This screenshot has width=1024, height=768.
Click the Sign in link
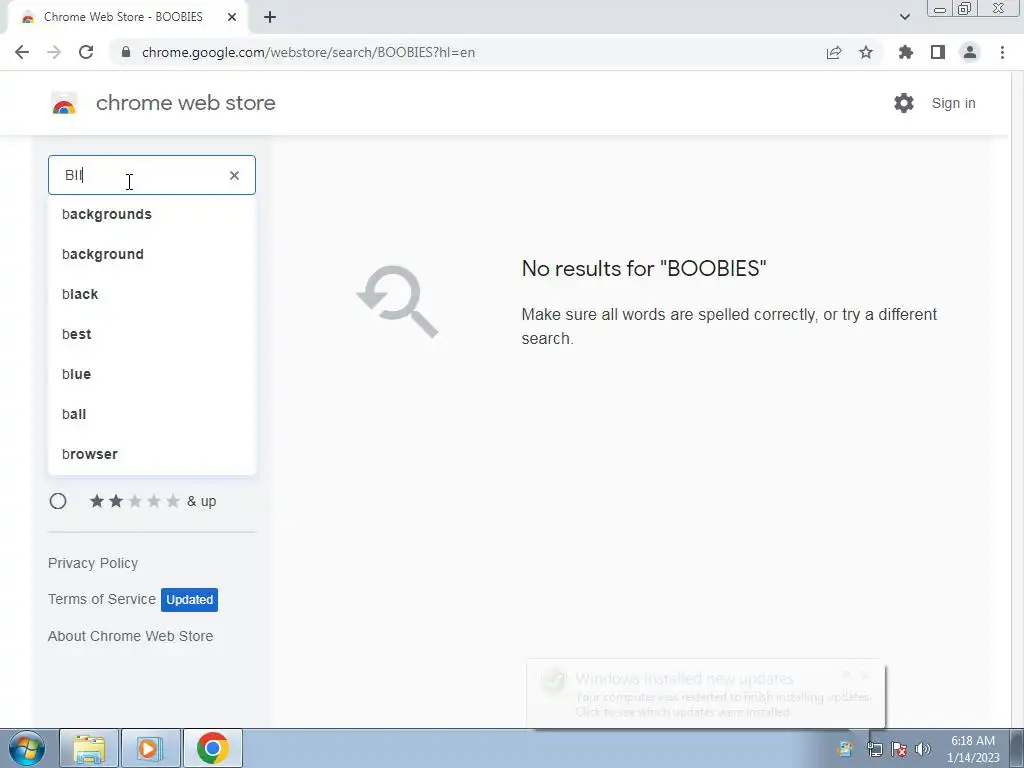point(953,103)
